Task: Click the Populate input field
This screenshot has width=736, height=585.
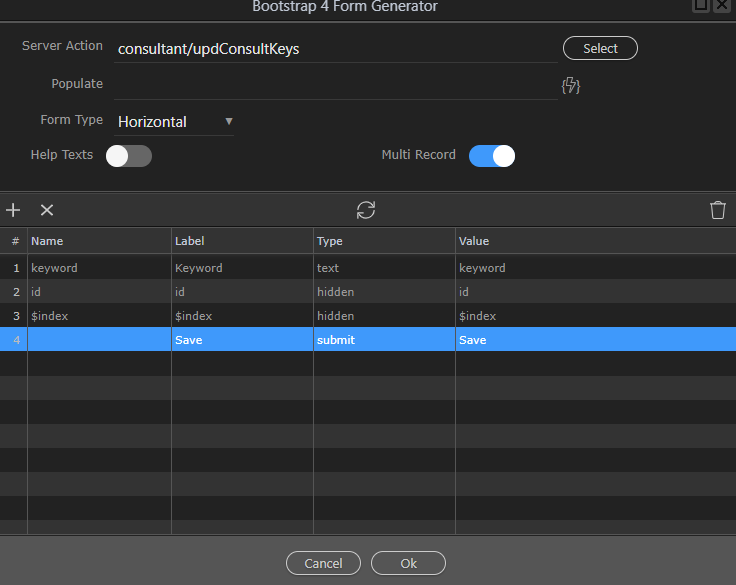Action: [335, 85]
